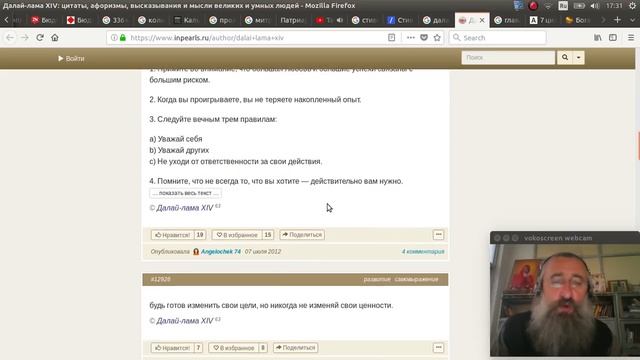640x360 pixels.
Task: Save page to Pocket
Action: click(424, 38)
